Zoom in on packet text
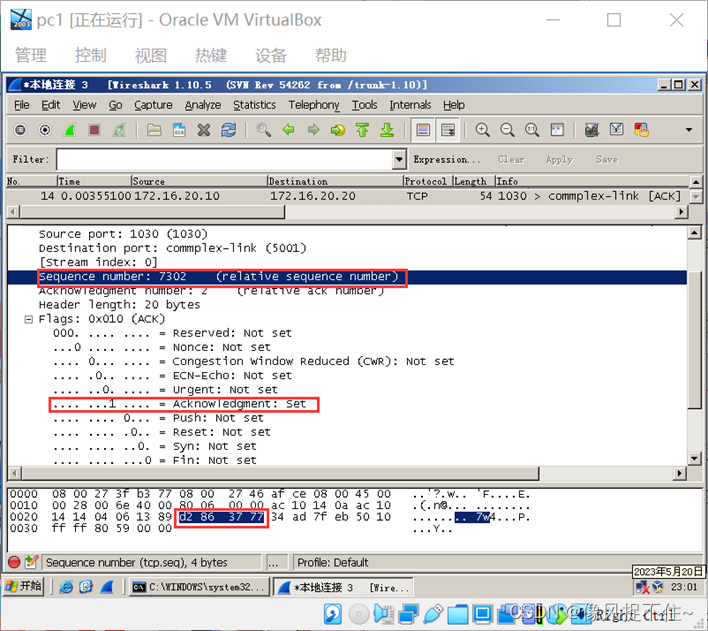Screen dimensions: 708x631 (482, 130)
